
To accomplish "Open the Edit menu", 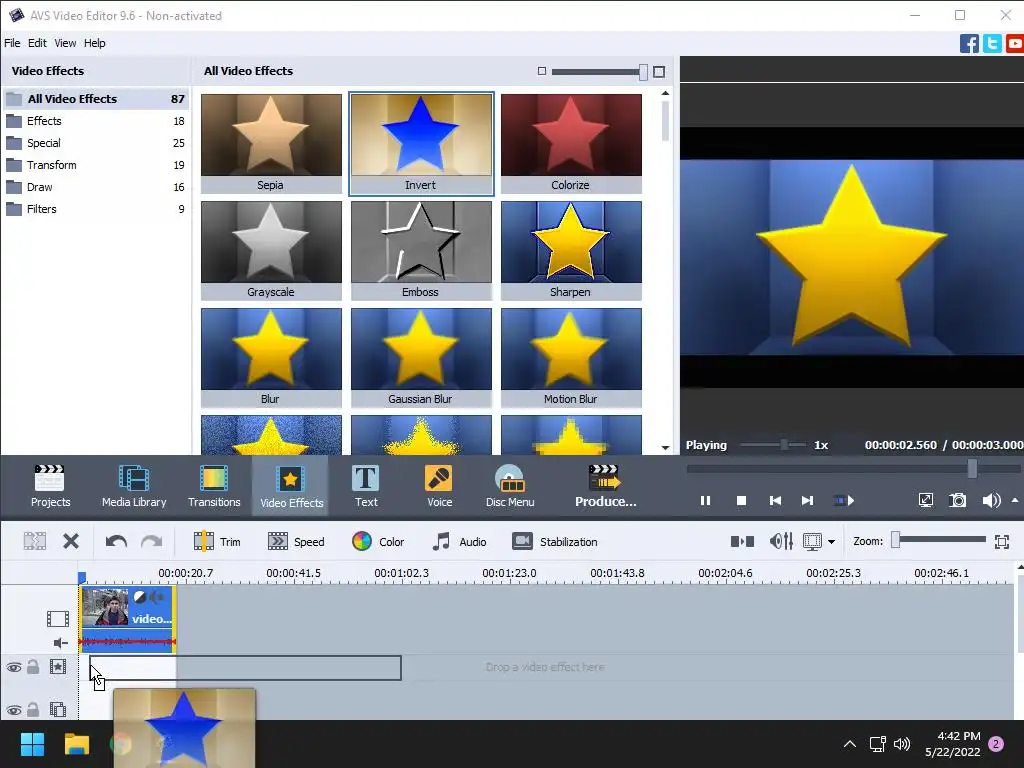I will (x=37, y=43).
